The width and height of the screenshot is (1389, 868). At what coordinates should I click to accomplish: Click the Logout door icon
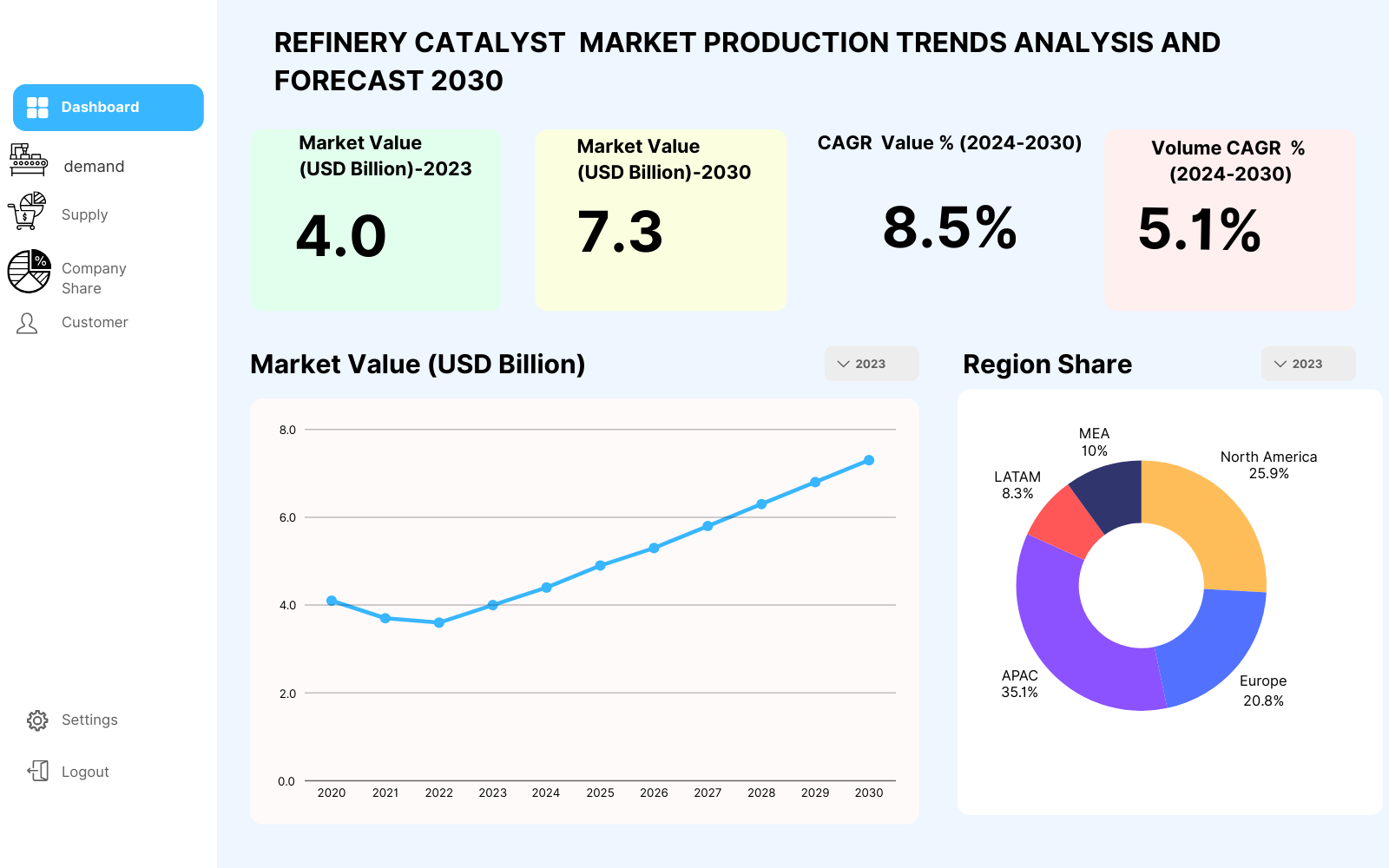click(x=38, y=771)
